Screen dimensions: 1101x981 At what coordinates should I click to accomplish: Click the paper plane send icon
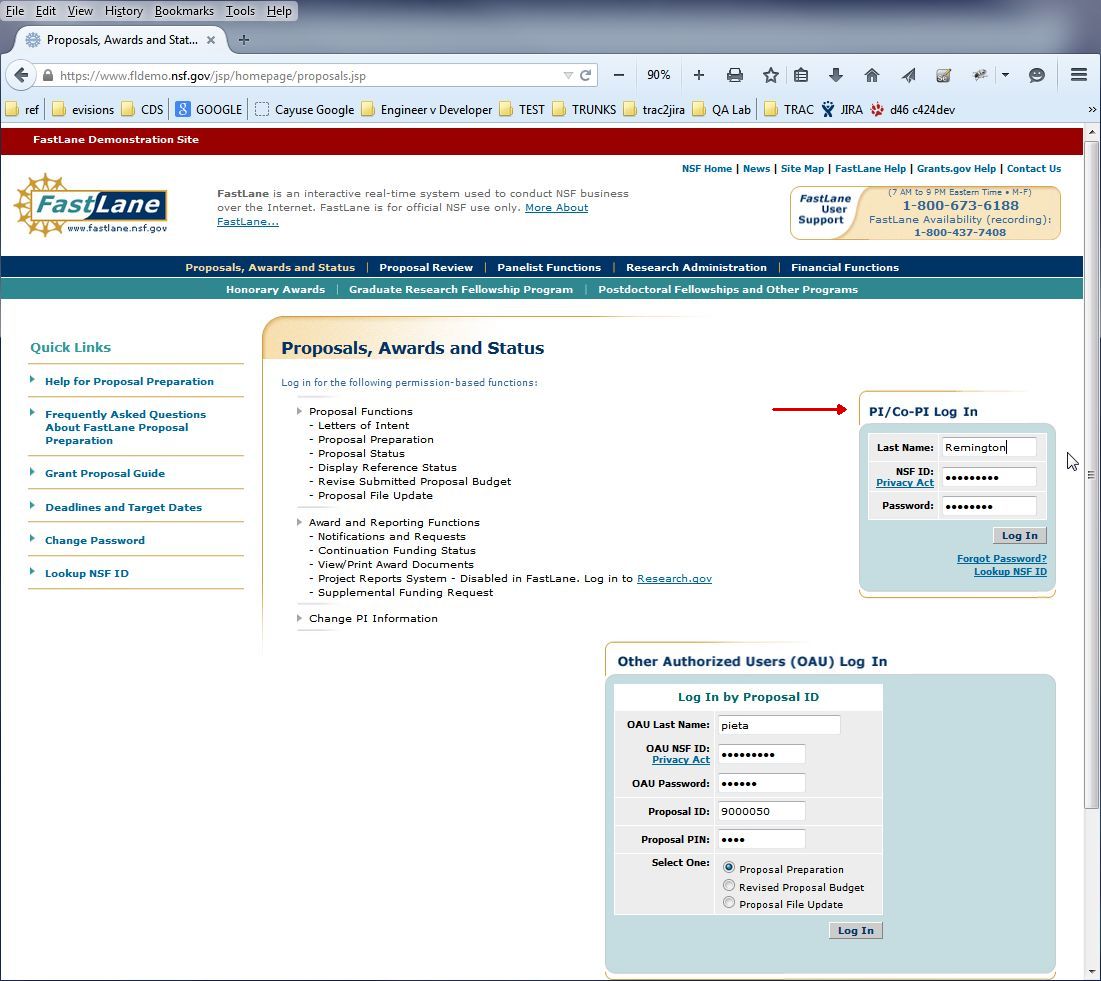[908, 75]
